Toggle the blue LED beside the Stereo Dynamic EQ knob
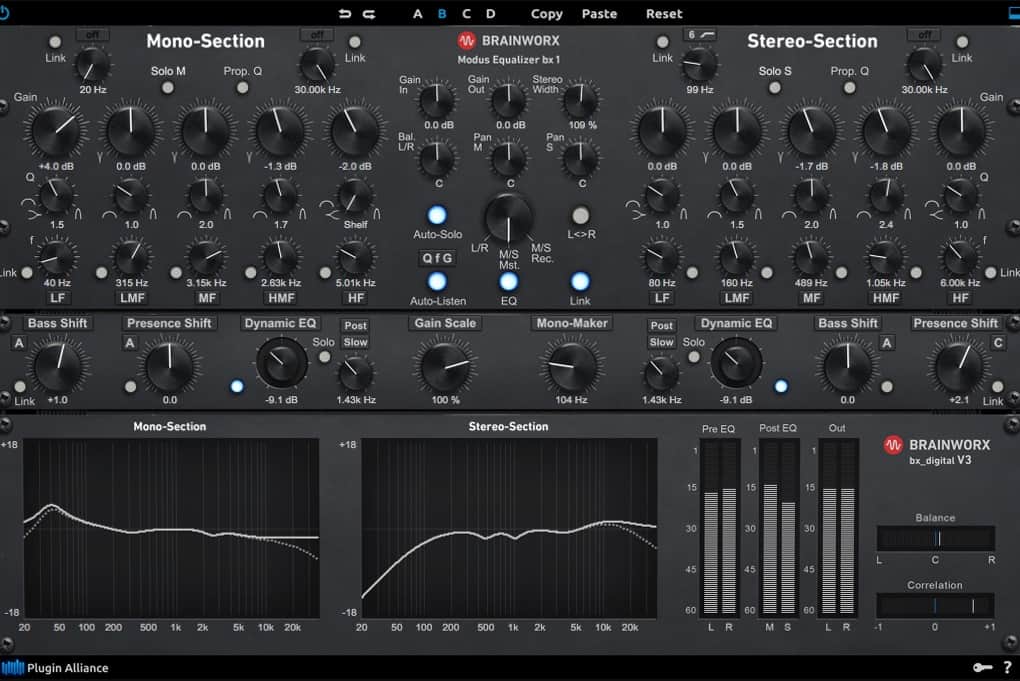1020x681 pixels. point(781,387)
